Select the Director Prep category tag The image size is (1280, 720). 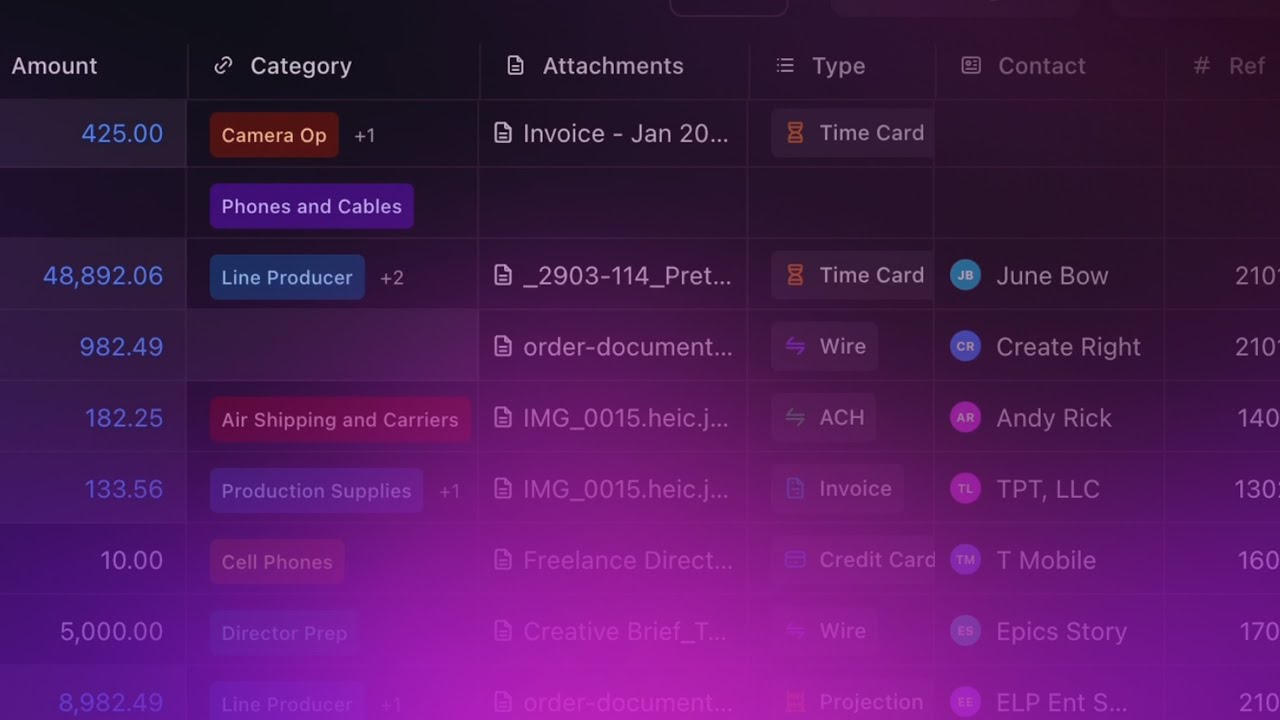284,632
